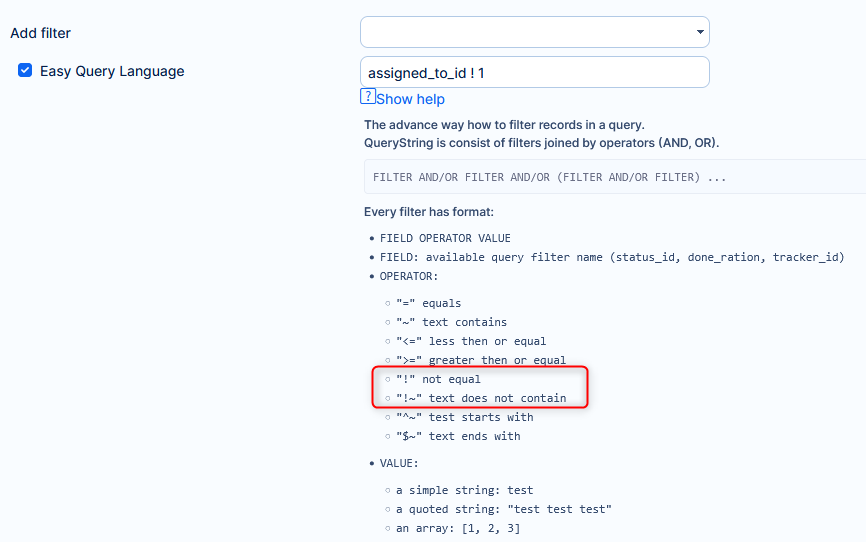The image size is (866, 542).
Task: Uncheck the Easy Query Language checkbox
Action: (26, 71)
